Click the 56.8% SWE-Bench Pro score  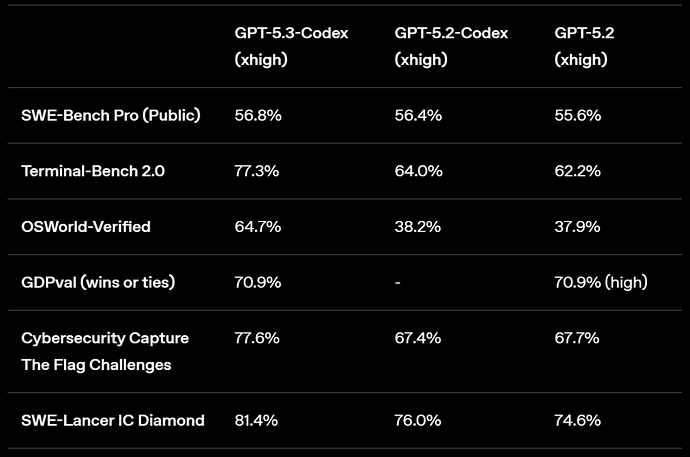pos(258,115)
